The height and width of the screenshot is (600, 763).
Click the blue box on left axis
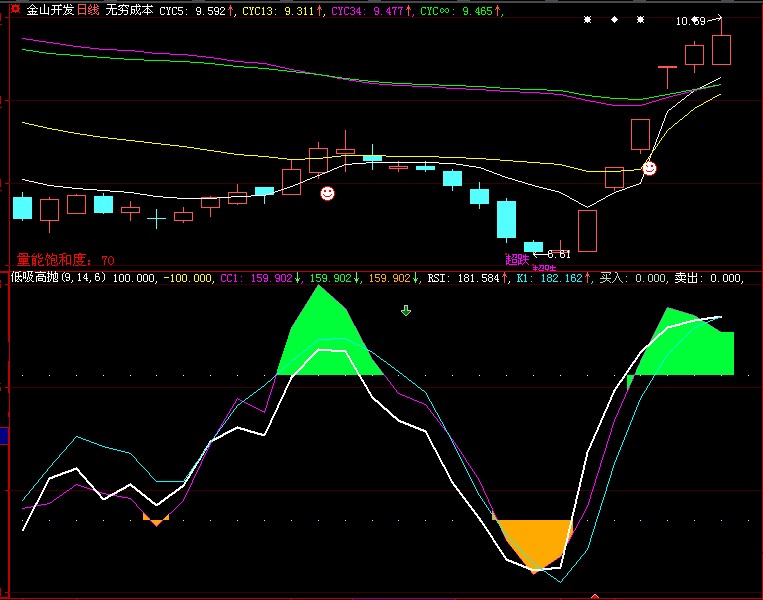tap(4, 436)
